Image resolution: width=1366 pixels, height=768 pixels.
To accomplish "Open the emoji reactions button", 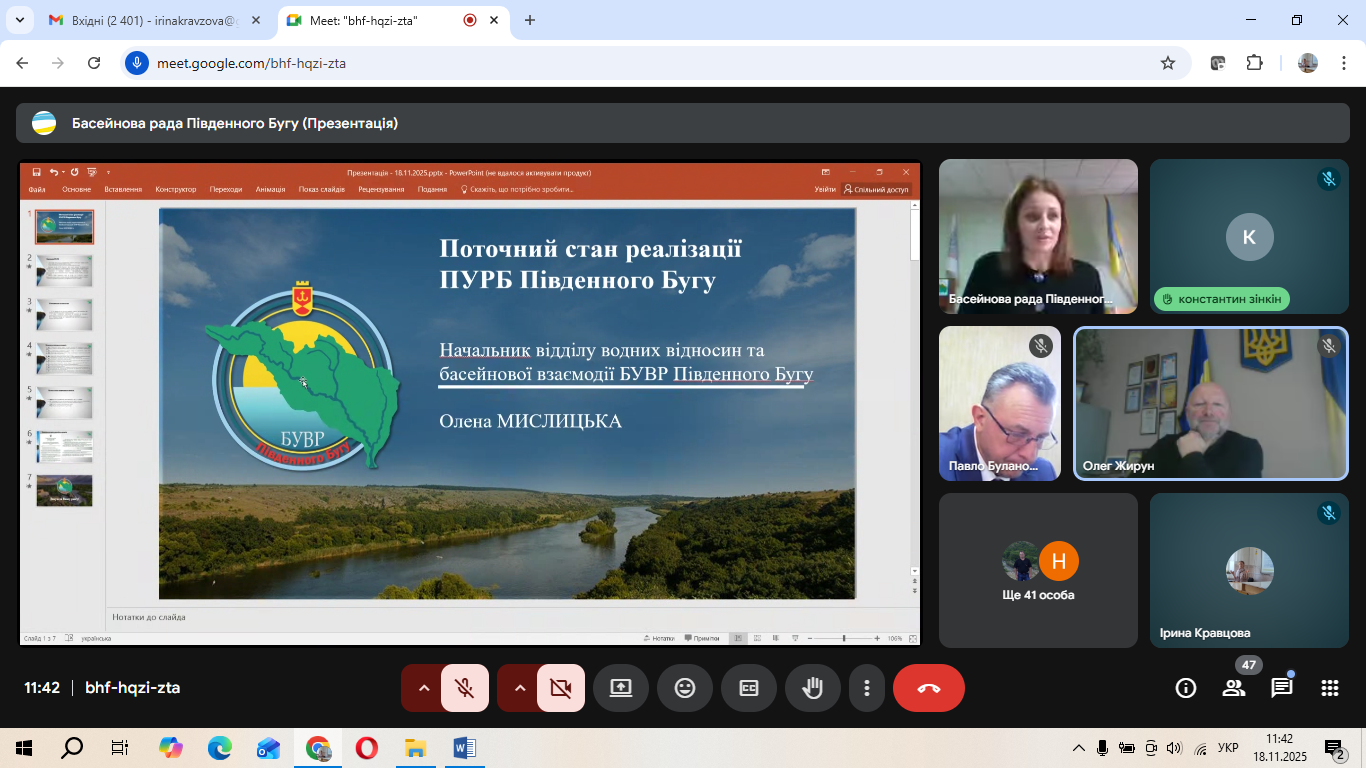I will [x=685, y=688].
